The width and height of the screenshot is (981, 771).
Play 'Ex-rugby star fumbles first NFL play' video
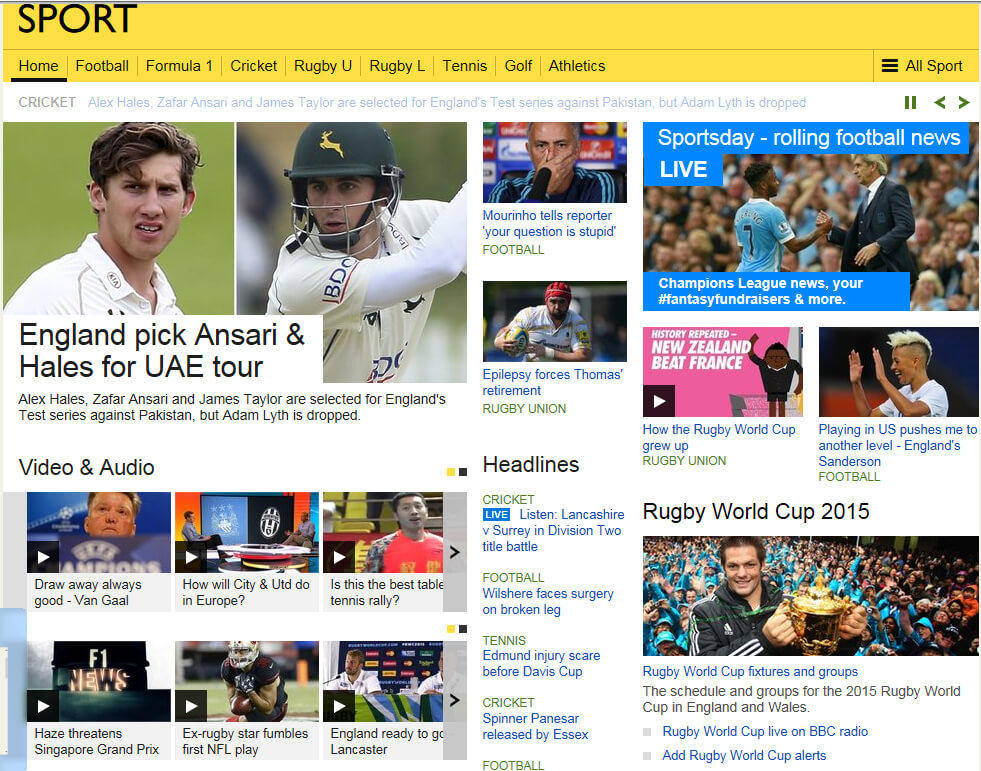(x=191, y=706)
